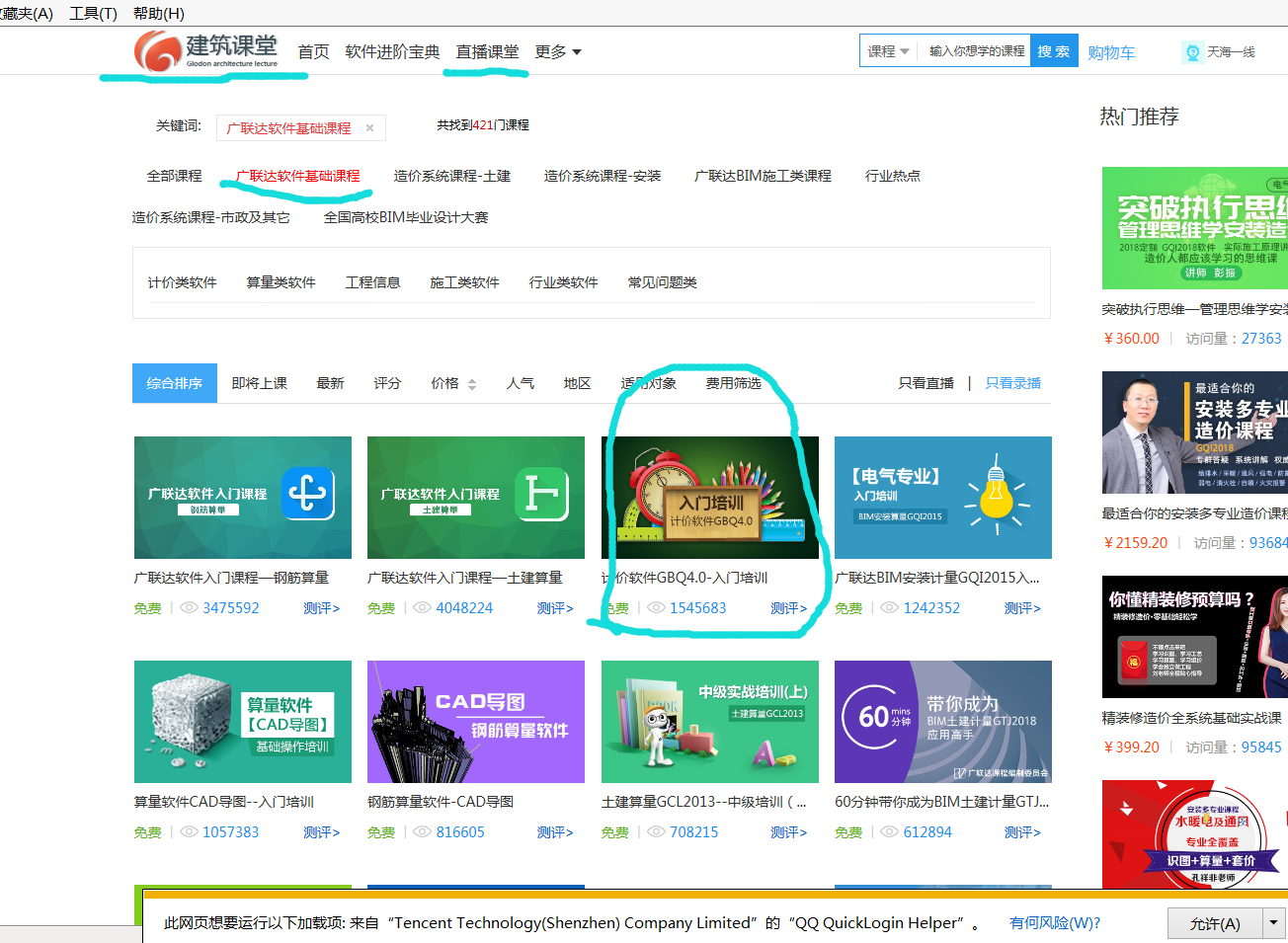Click the eye icon beside 612894 views
This screenshot has width=1288, height=943.
coord(890,832)
